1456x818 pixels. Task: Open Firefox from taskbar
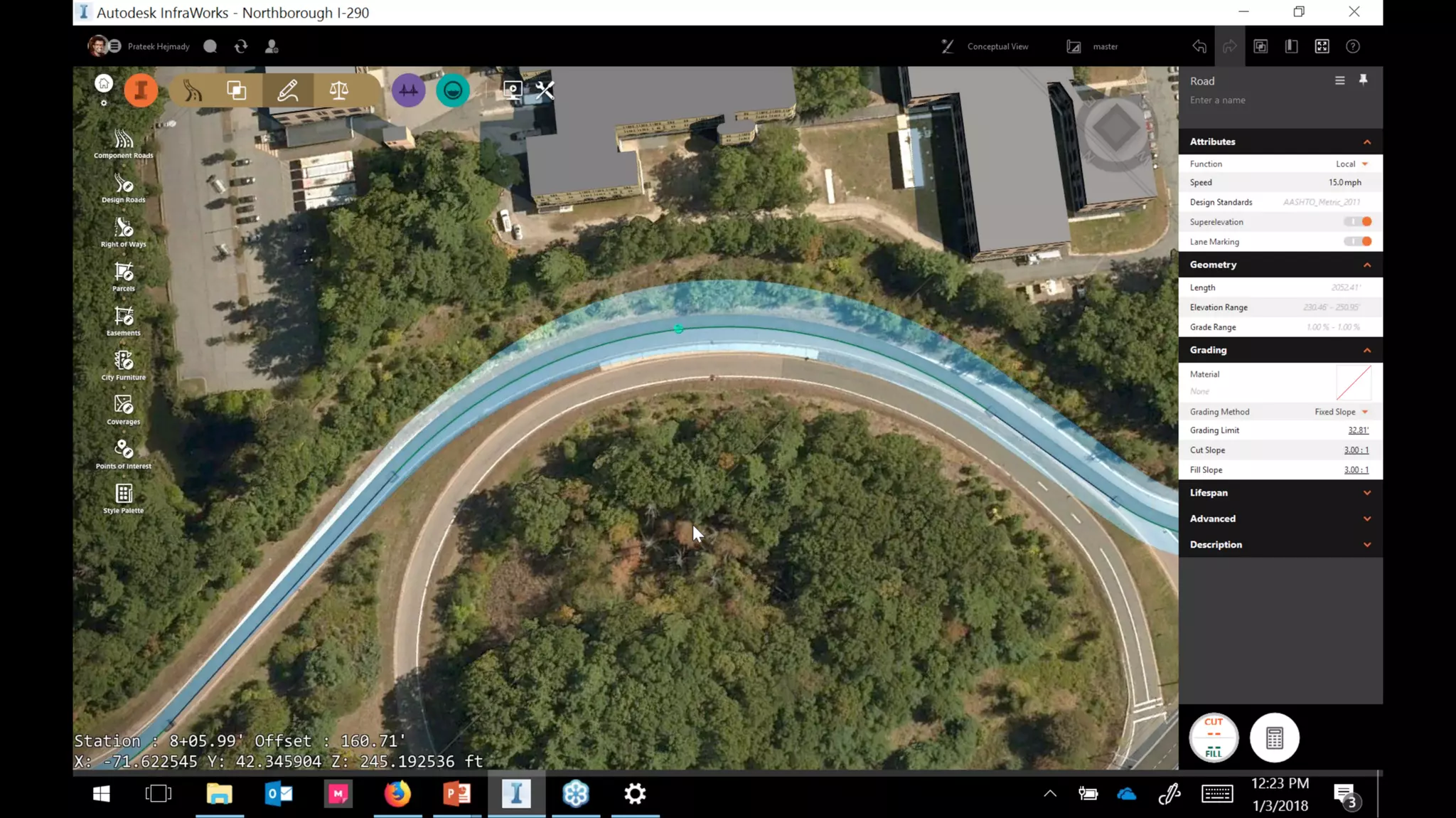tap(397, 794)
